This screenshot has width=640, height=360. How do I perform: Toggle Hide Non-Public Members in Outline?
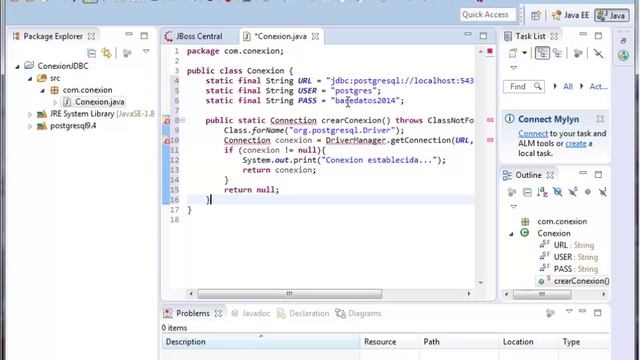pos(588,192)
